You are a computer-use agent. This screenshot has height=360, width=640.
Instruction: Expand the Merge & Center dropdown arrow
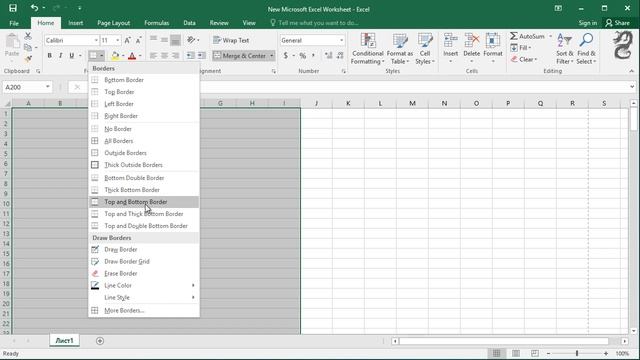(x=271, y=56)
